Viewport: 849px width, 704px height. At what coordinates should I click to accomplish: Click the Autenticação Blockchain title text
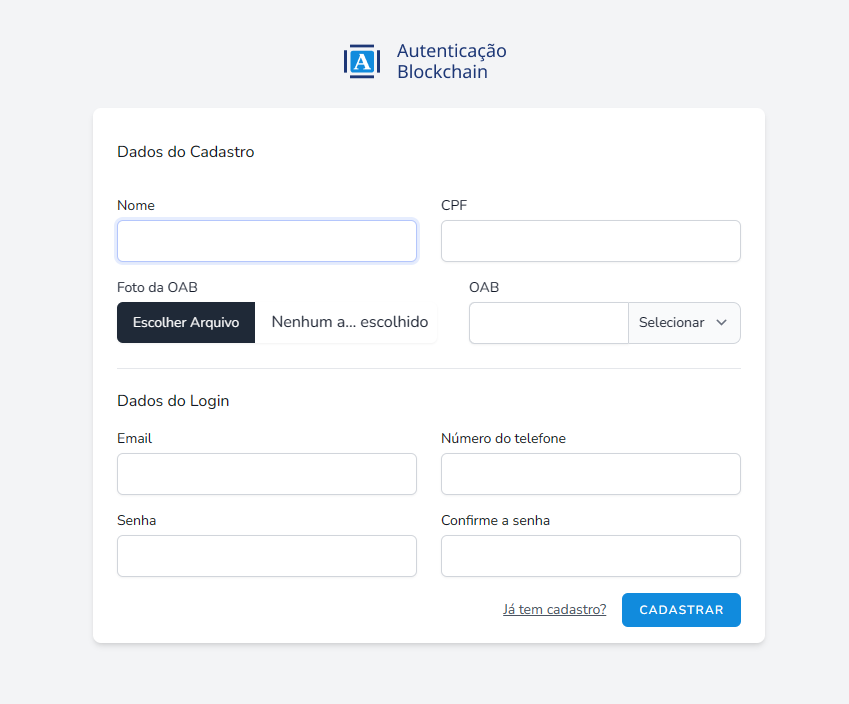click(x=451, y=61)
